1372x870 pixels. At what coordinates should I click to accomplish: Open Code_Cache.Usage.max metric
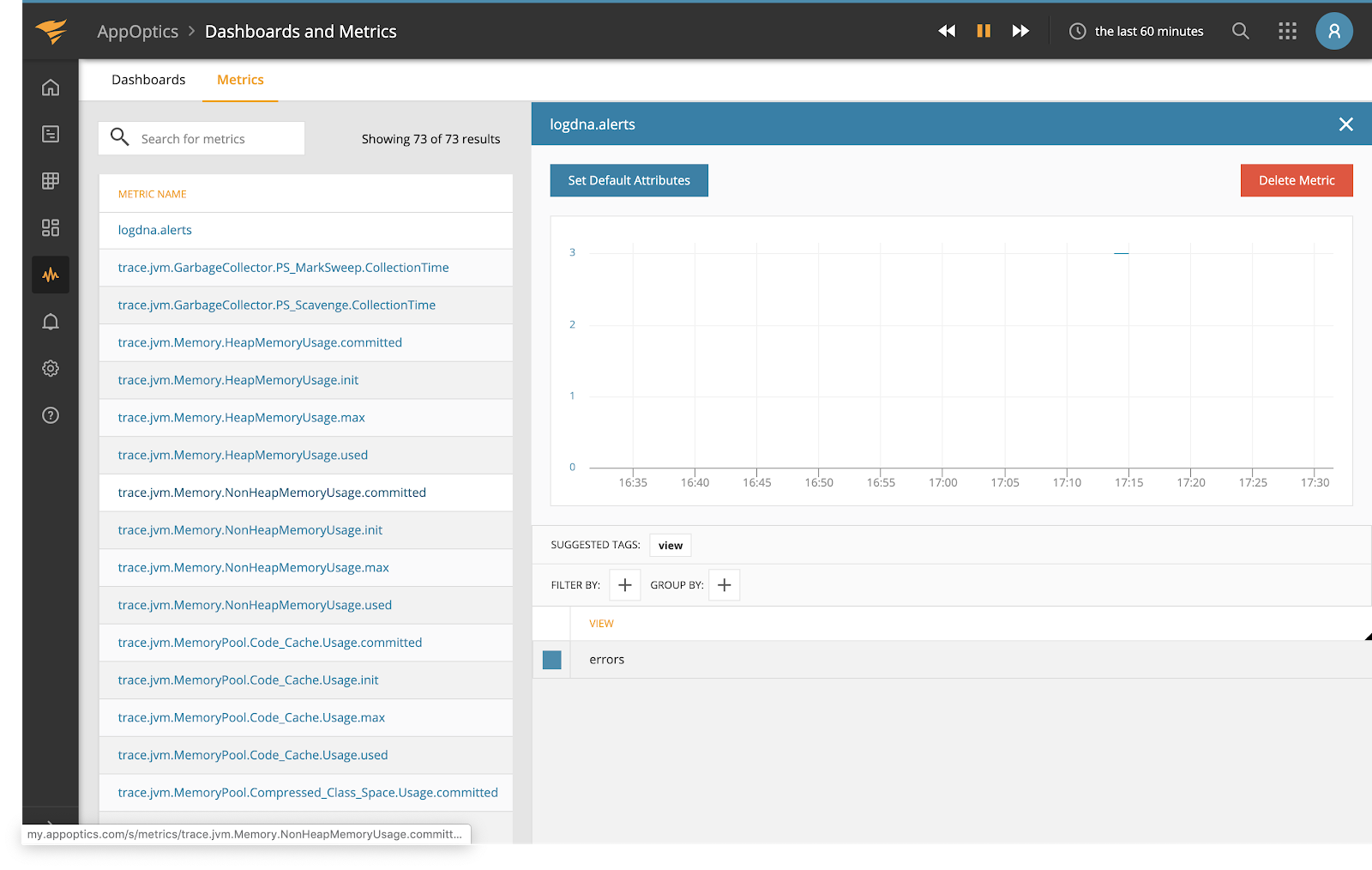point(251,718)
